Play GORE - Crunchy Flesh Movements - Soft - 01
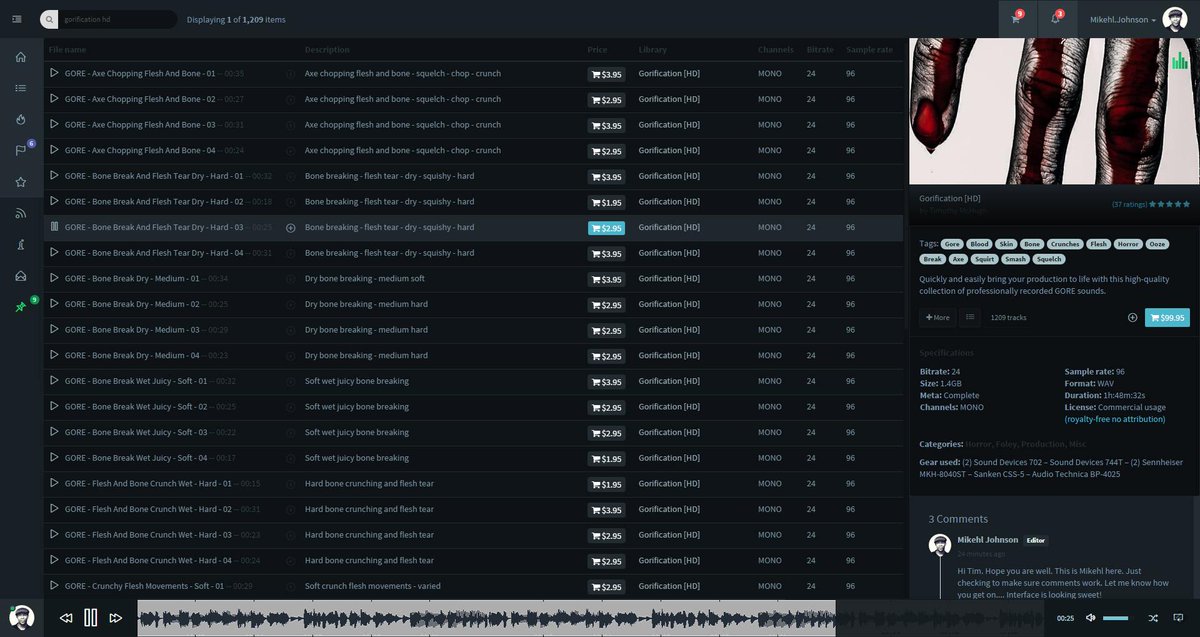Viewport: 1200px width, 637px height. point(54,586)
